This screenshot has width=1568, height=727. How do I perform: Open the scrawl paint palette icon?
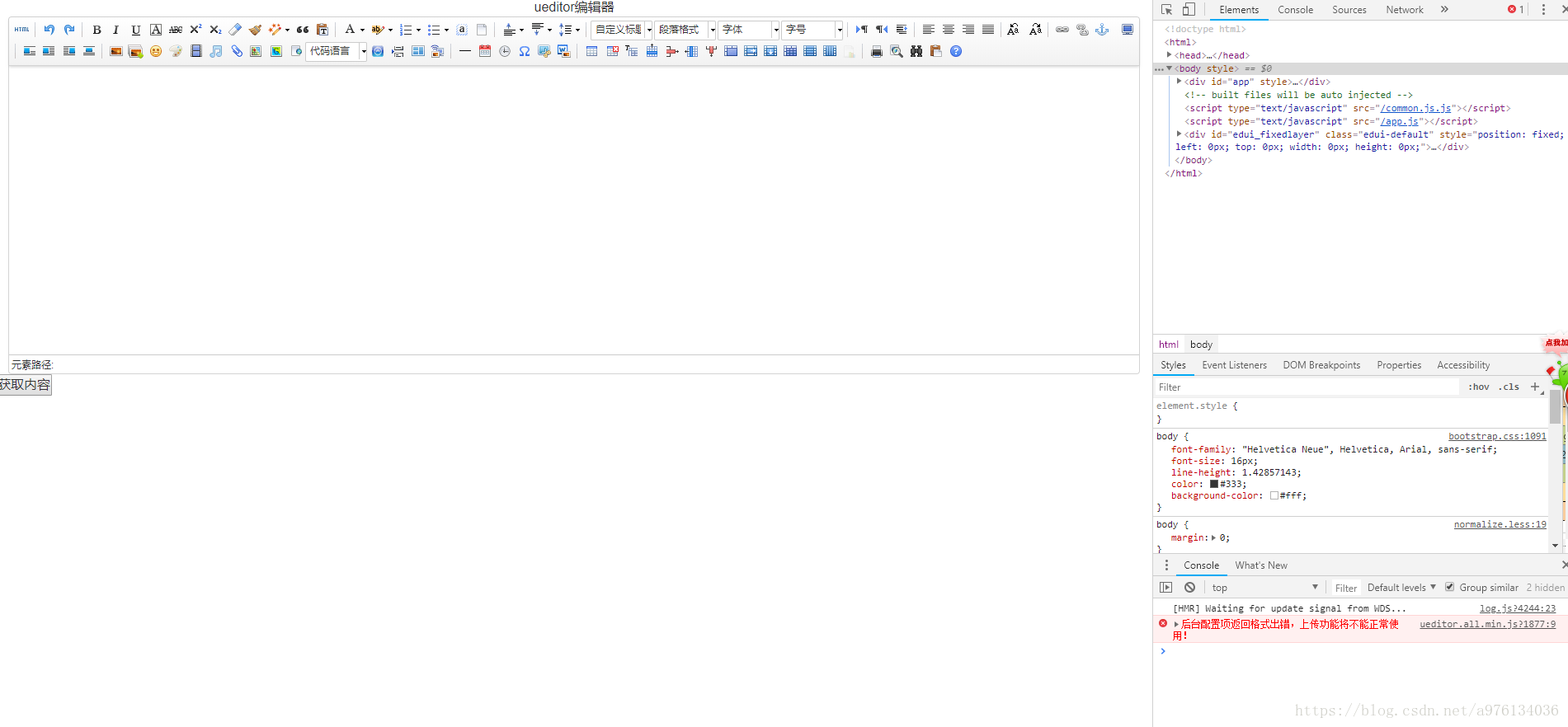pyautogui.click(x=176, y=51)
